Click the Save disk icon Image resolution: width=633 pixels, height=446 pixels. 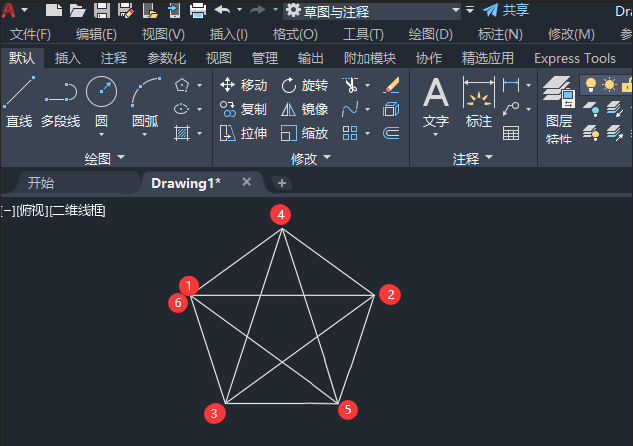point(102,10)
